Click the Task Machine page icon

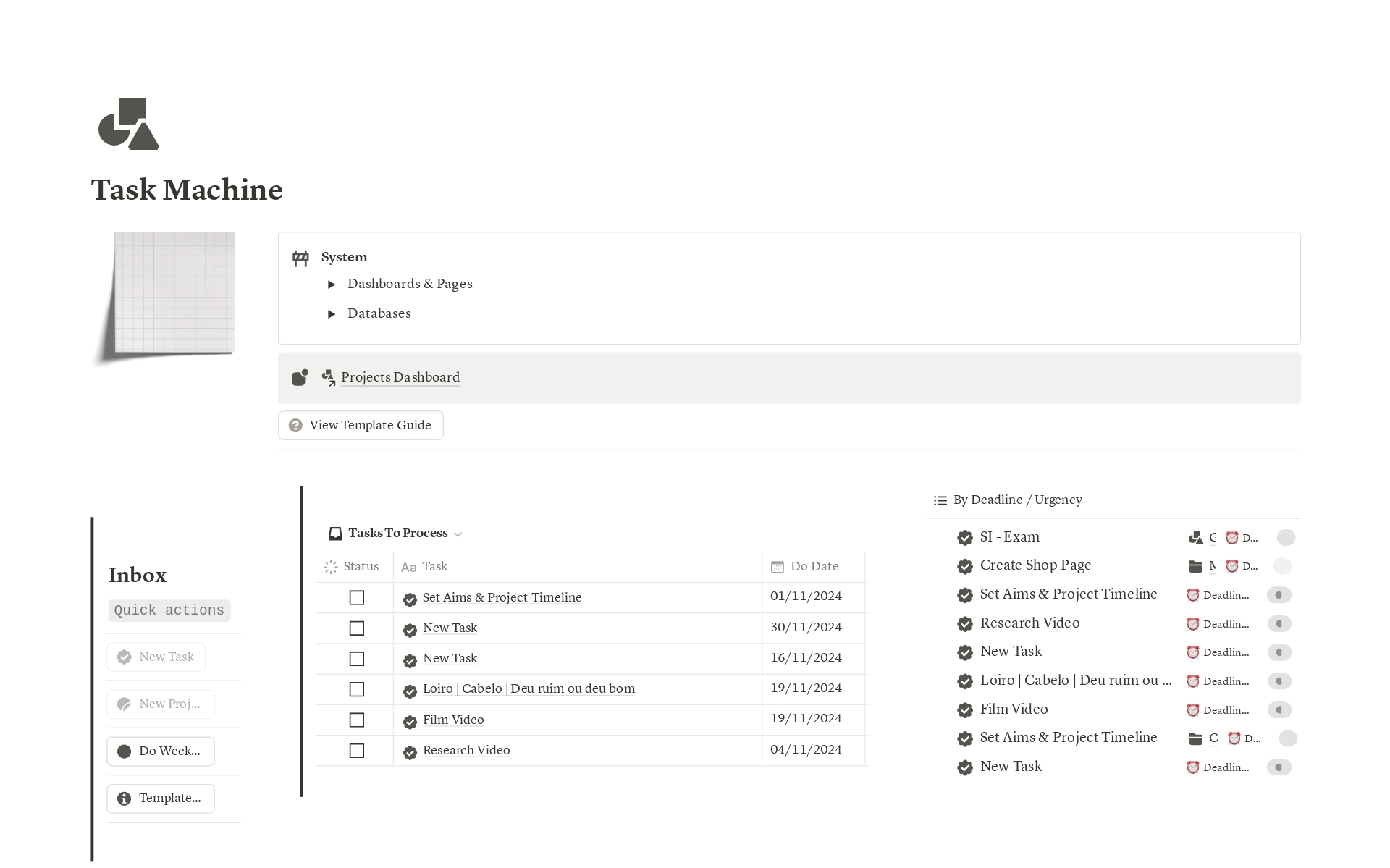pos(127,125)
